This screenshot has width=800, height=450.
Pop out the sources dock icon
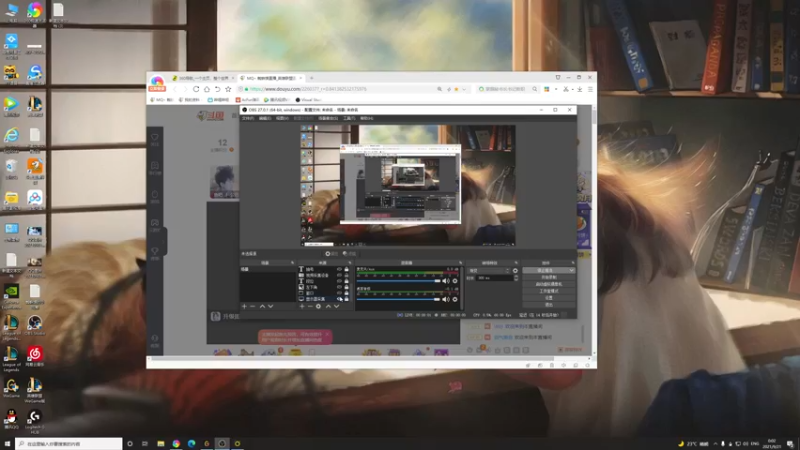(x=350, y=263)
